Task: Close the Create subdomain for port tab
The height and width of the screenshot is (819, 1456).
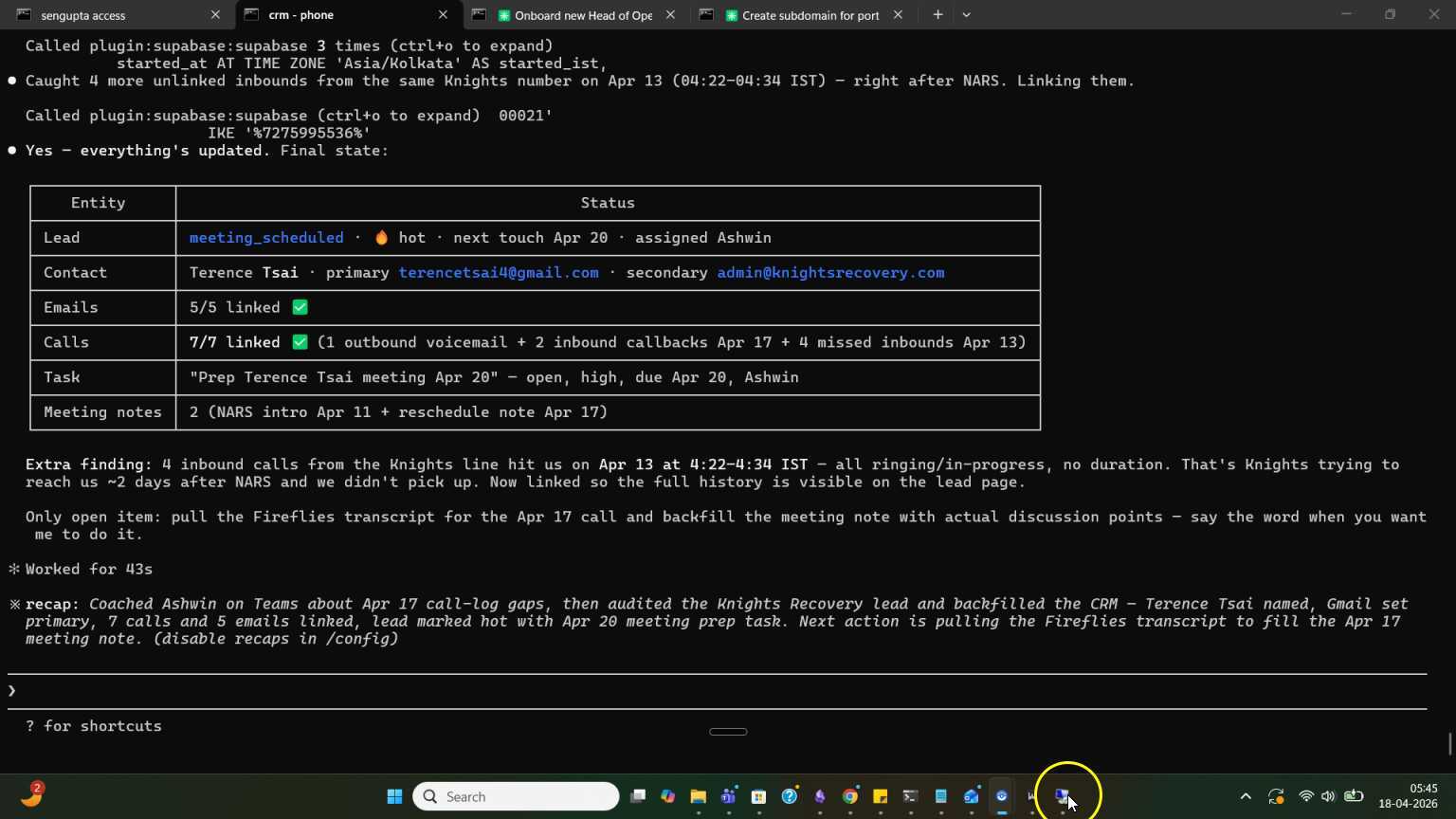Action: (898, 15)
